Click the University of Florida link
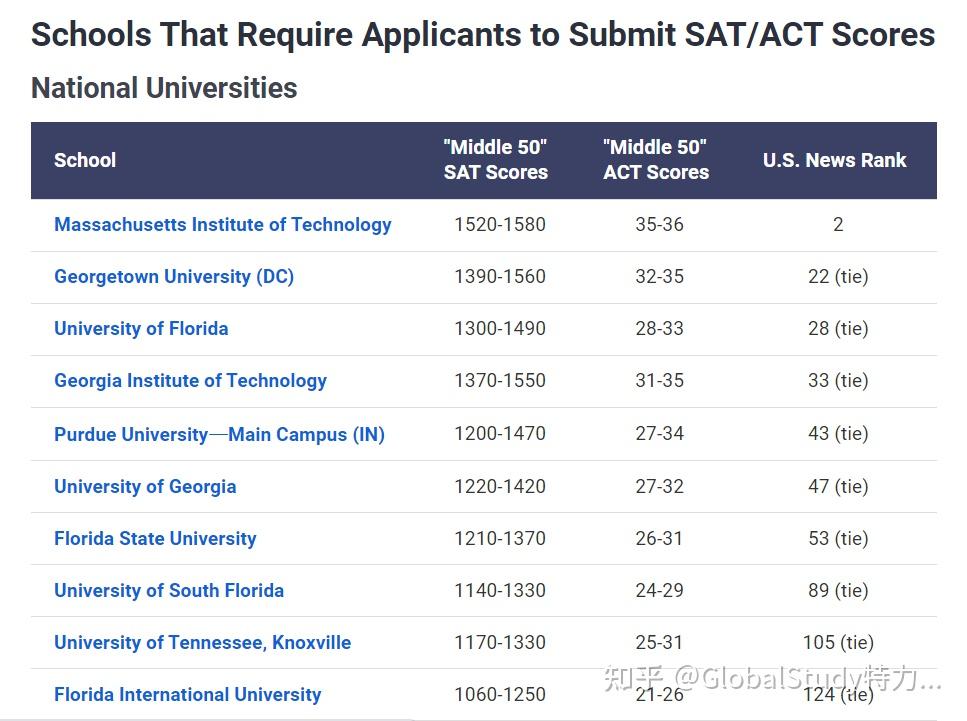Screen dimensions: 967x721 pos(141,328)
